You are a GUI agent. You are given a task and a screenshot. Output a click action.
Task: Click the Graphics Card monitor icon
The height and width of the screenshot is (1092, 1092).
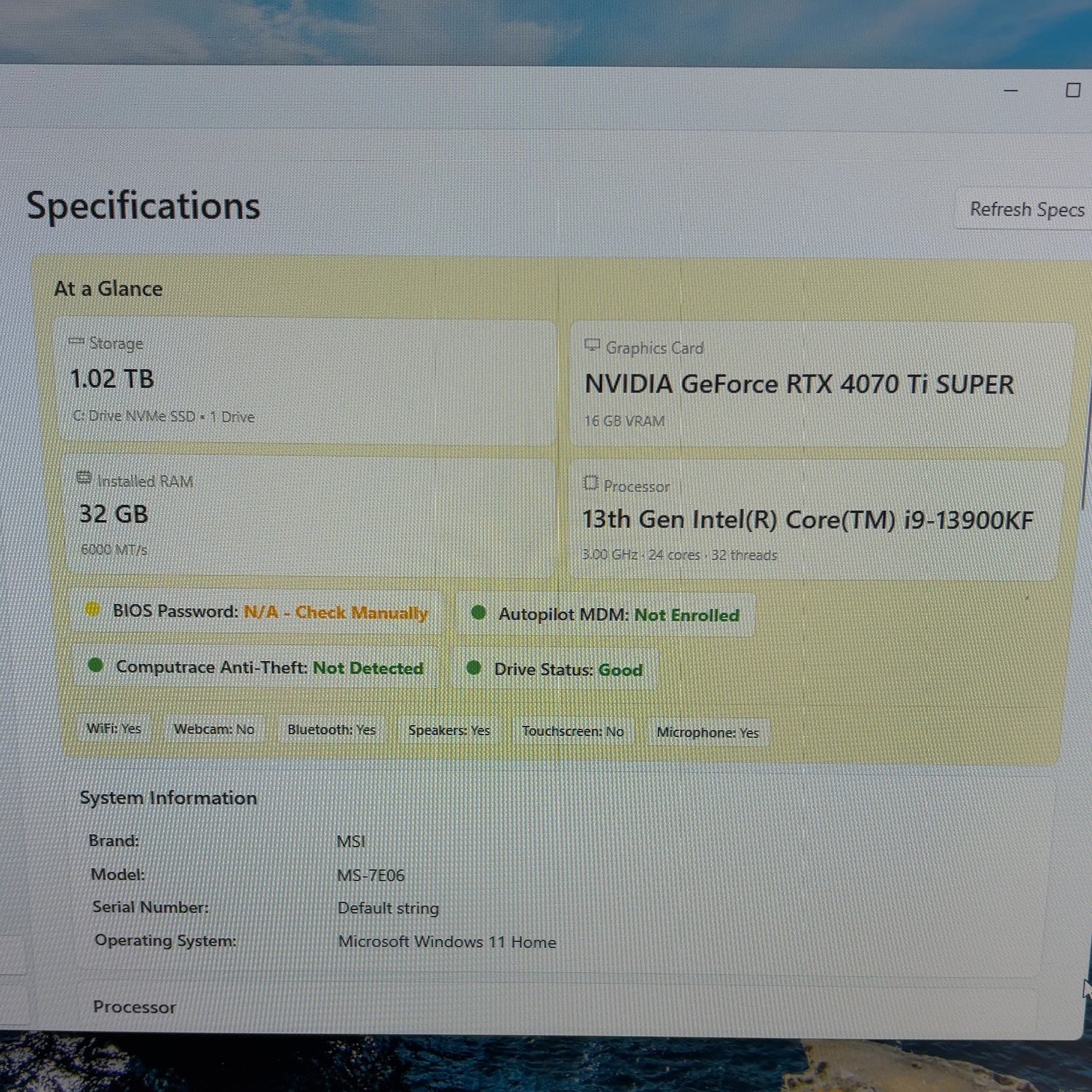pyautogui.click(x=592, y=346)
